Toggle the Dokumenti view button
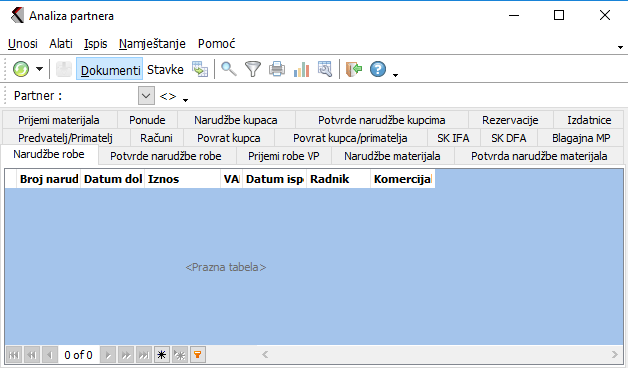 110,69
